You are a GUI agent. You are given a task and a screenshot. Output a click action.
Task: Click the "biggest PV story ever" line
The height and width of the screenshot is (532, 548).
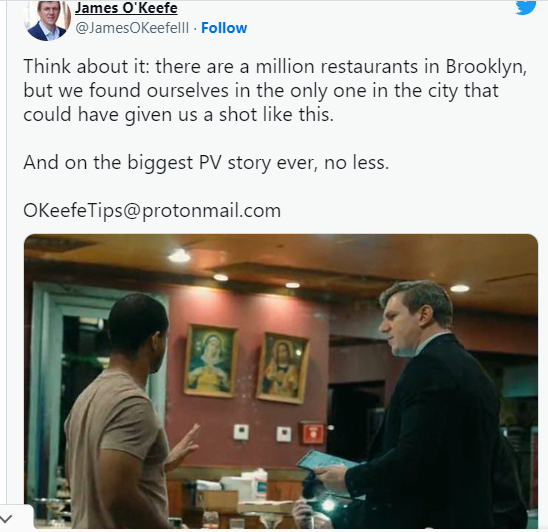206,163
